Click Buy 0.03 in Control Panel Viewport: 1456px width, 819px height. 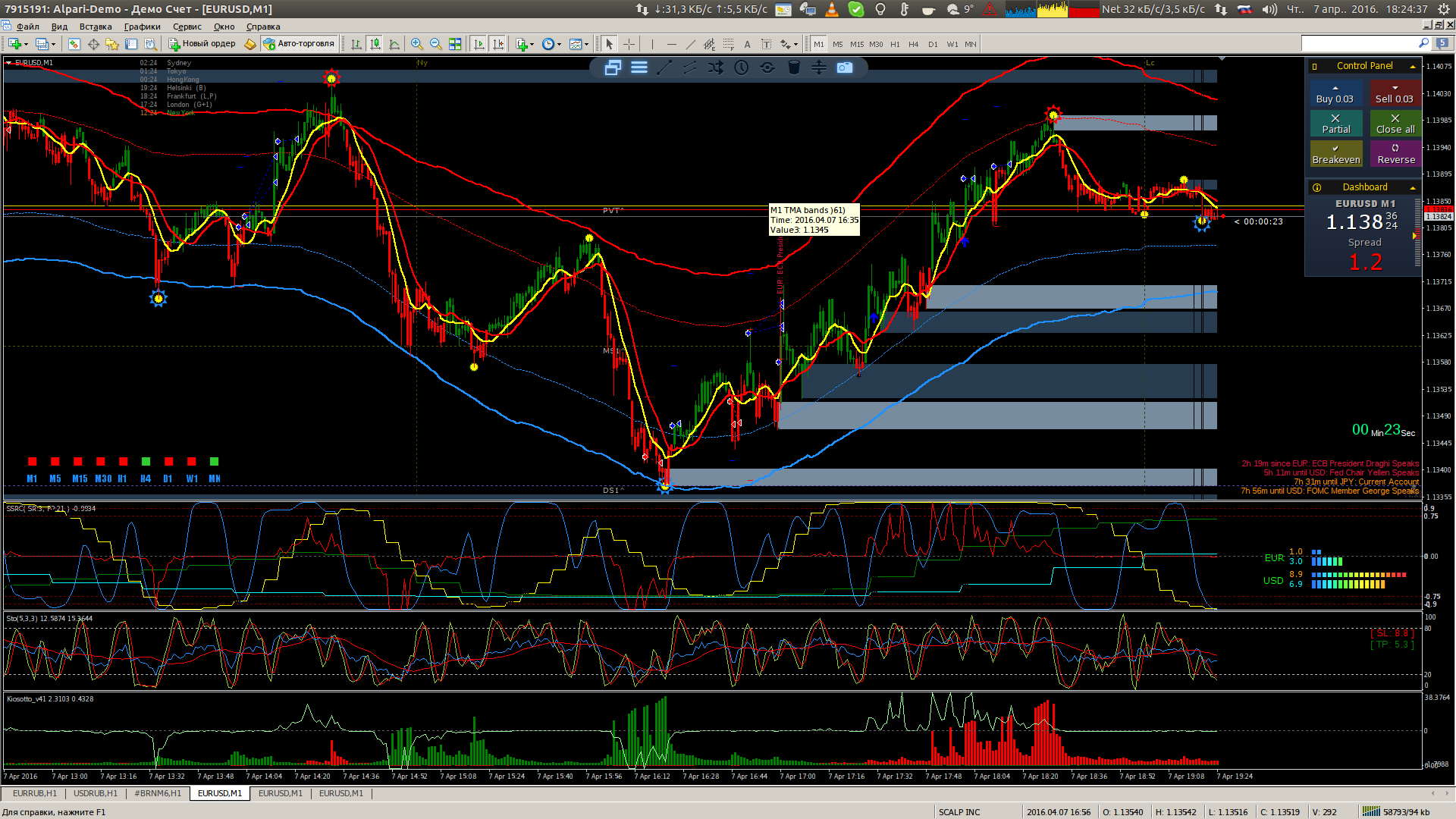pos(1335,94)
